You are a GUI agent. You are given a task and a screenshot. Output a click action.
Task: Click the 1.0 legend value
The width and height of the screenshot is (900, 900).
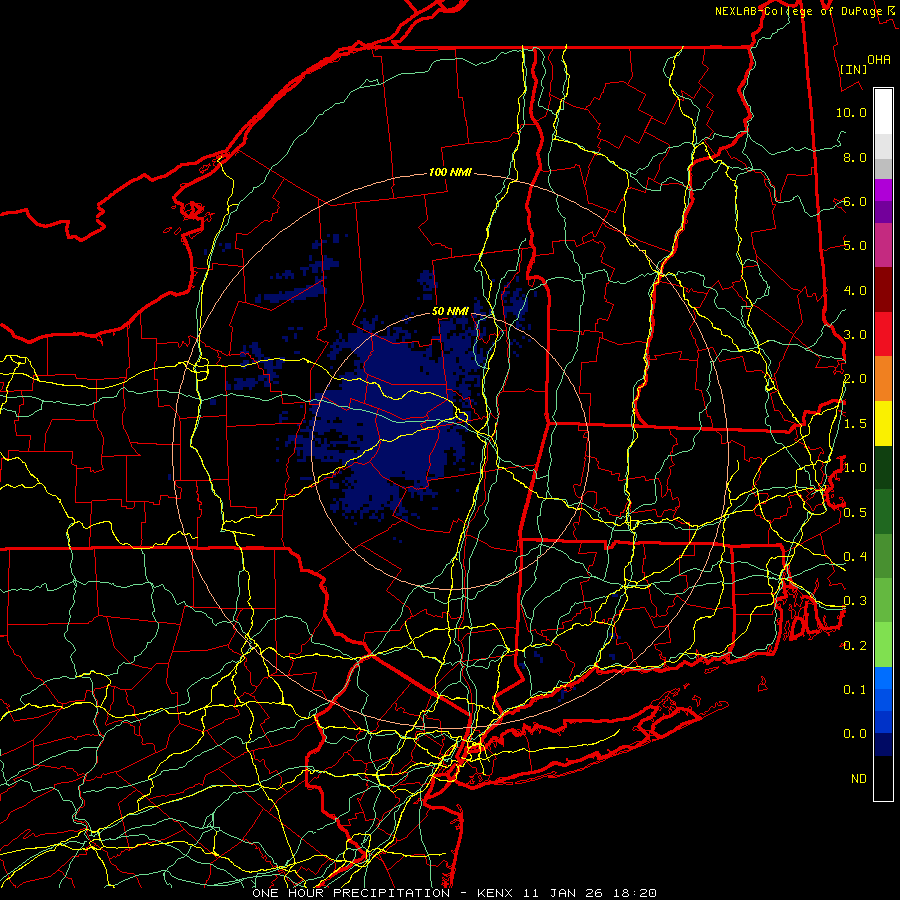[855, 467]
